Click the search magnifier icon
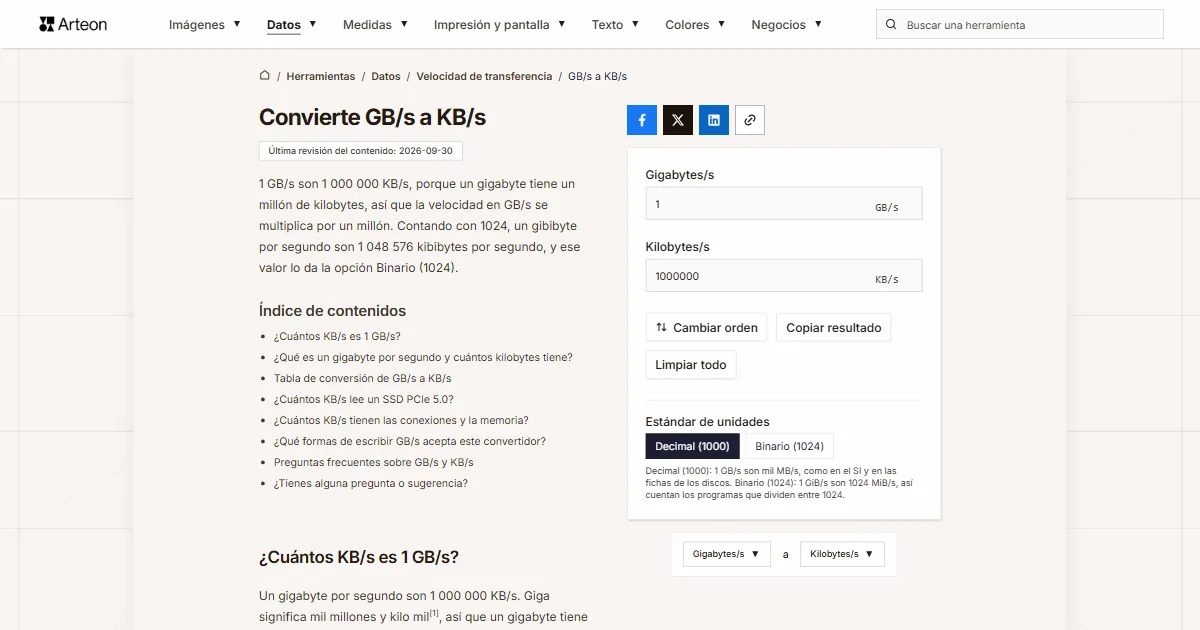 (892, 24)
